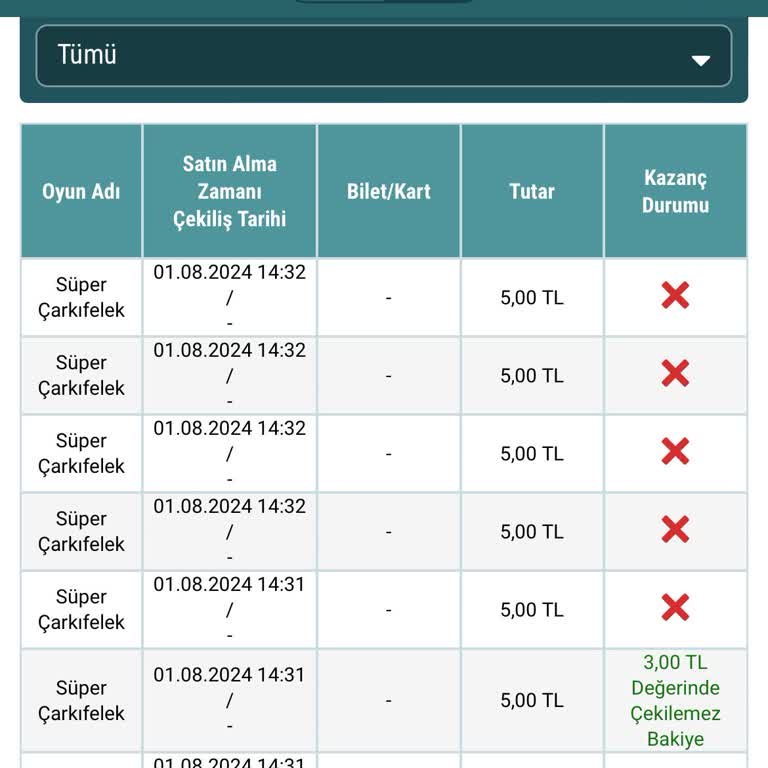Image resolution: width=768 pixels, height=768 pixels.
Task: Click the white dropdown arrow beside Tümü
Action: 700,60
